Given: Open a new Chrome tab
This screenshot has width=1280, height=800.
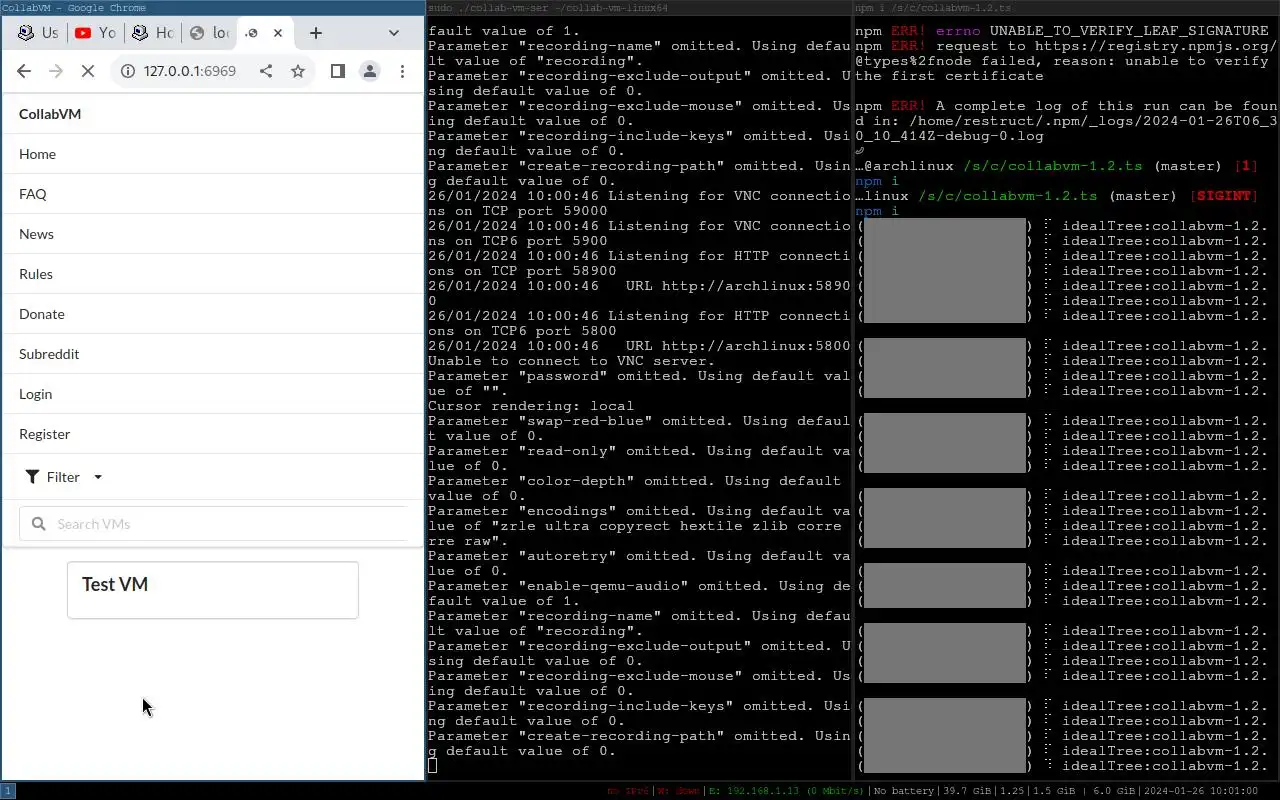Looking at the screenshot, I should pos(316,33).
